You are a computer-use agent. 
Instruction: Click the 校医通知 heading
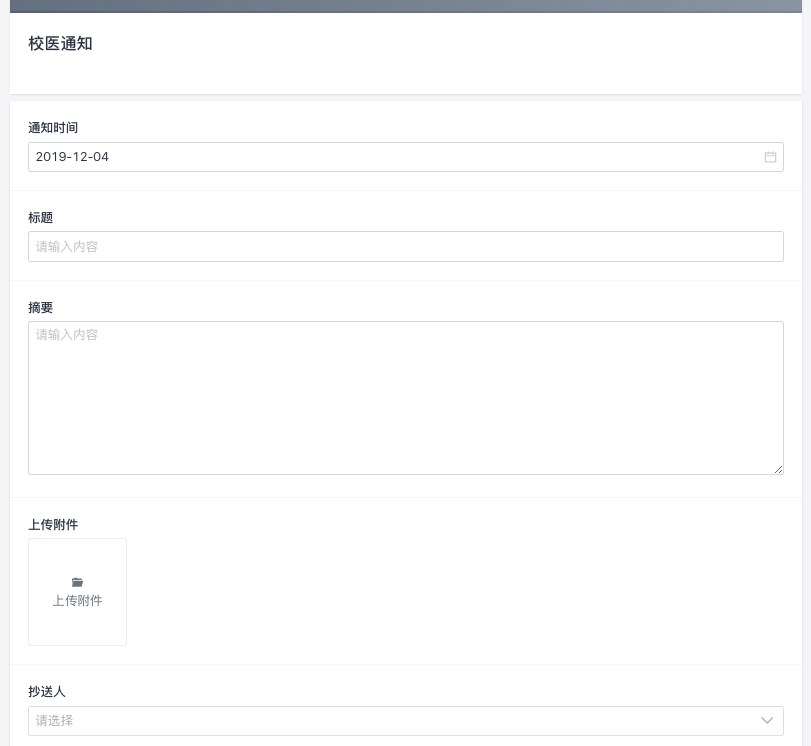click(61, 43)
